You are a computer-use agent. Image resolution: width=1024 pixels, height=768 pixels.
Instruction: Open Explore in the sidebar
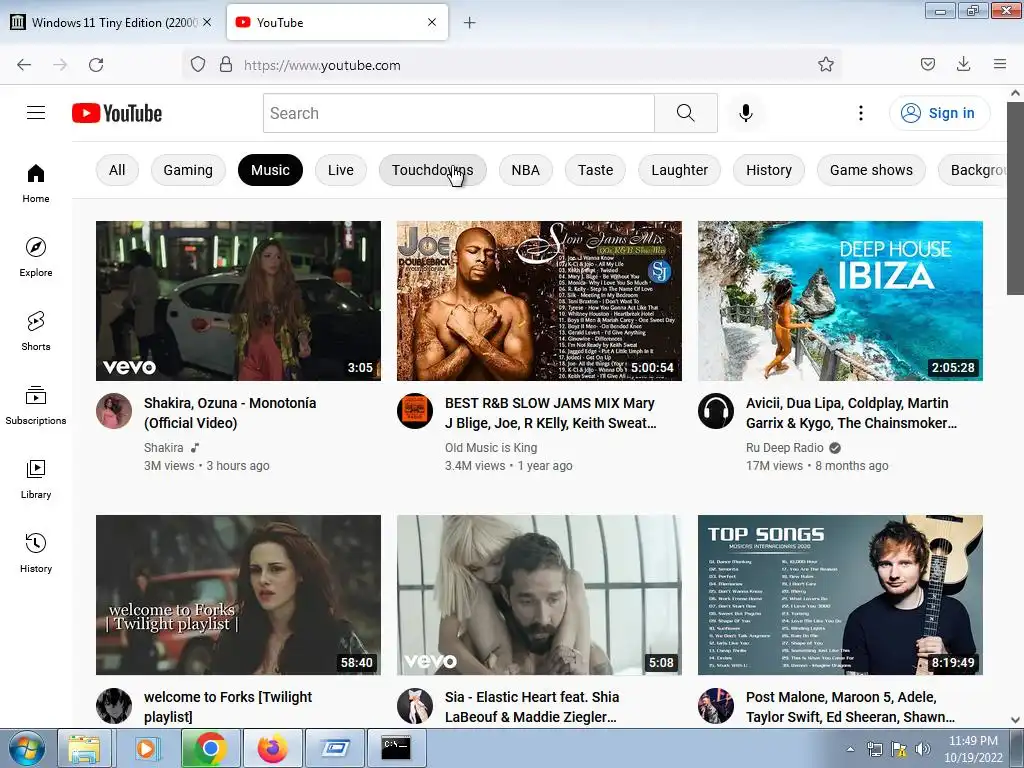click(x=36, y=257)
